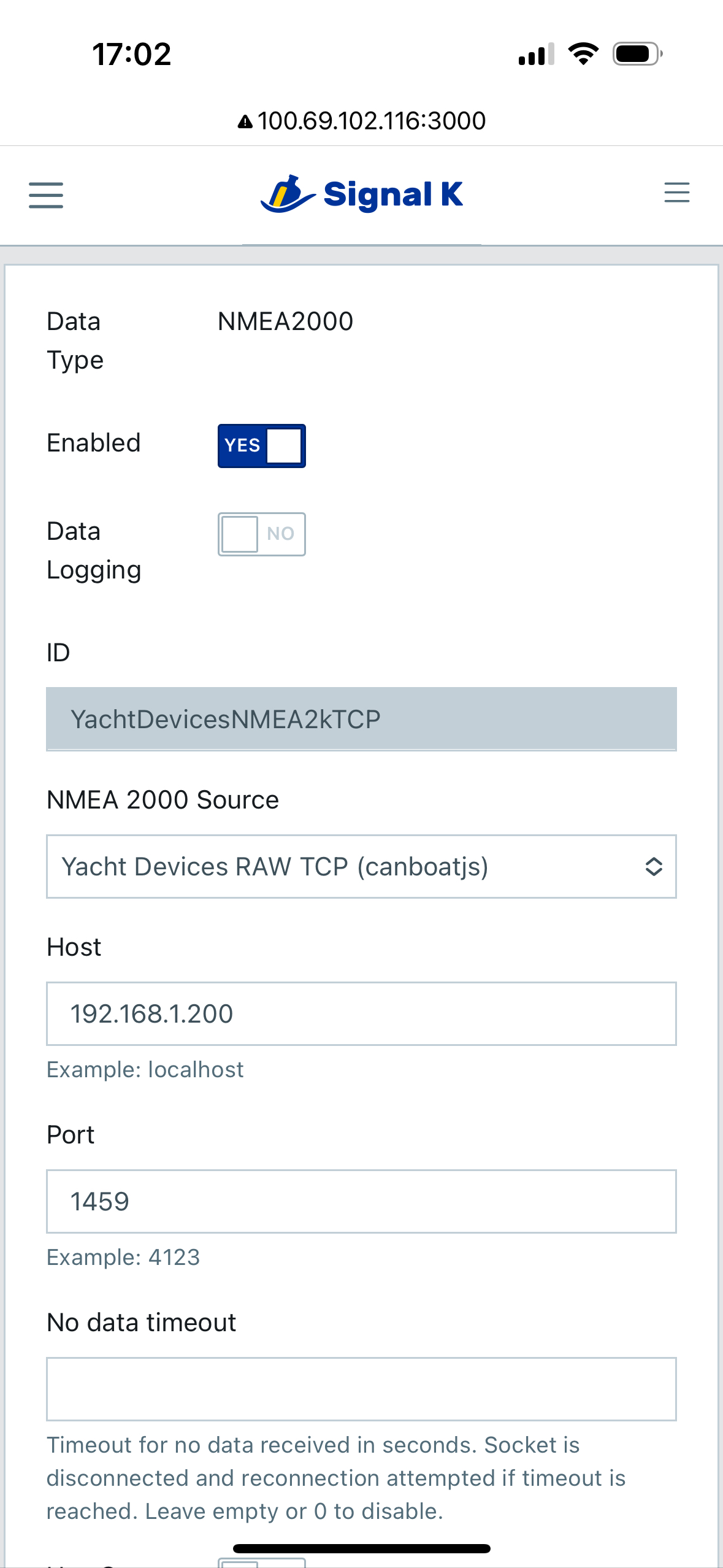
Task: Open the right-side aside menu icon
Action: (x=676, y=193)
